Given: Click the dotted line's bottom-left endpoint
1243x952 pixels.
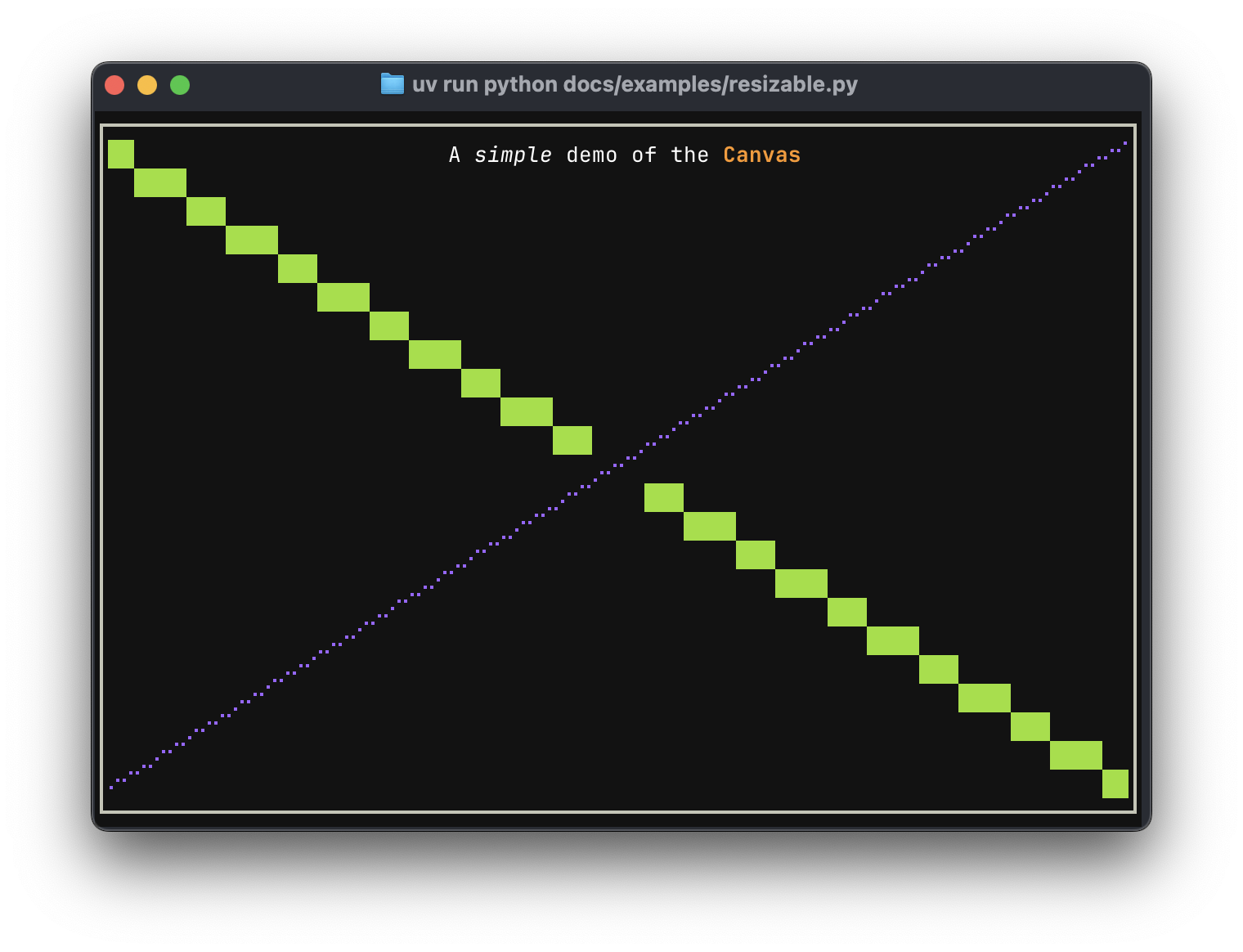Looking at the screenshot, I should (111, 788).
